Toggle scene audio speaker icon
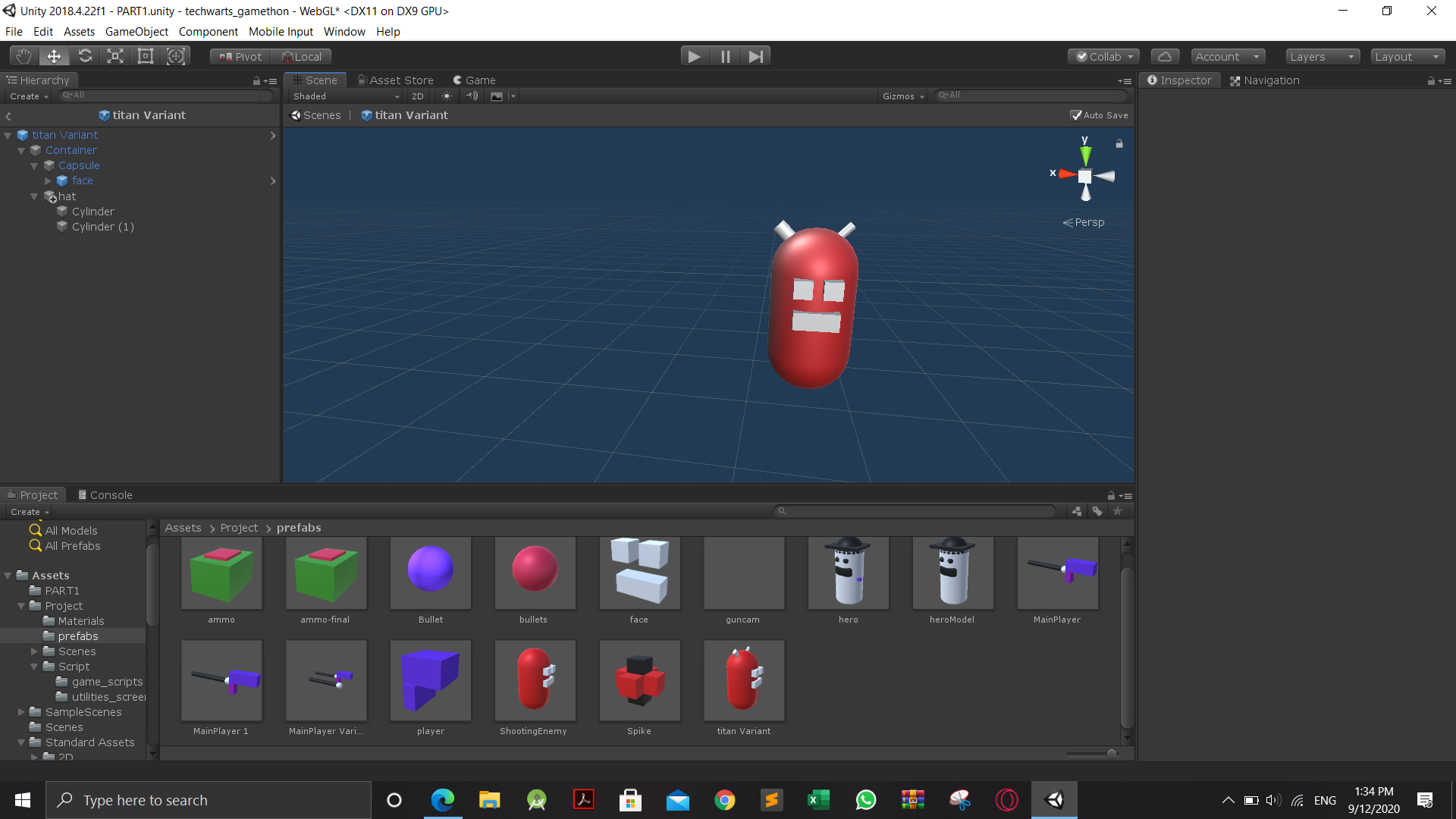Screen dimensions: 1456x819 [472, 96]
